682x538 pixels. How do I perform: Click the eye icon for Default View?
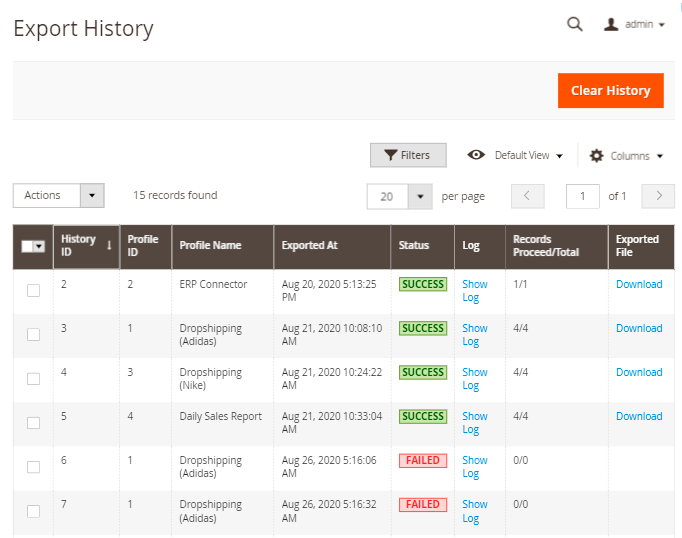477,155
